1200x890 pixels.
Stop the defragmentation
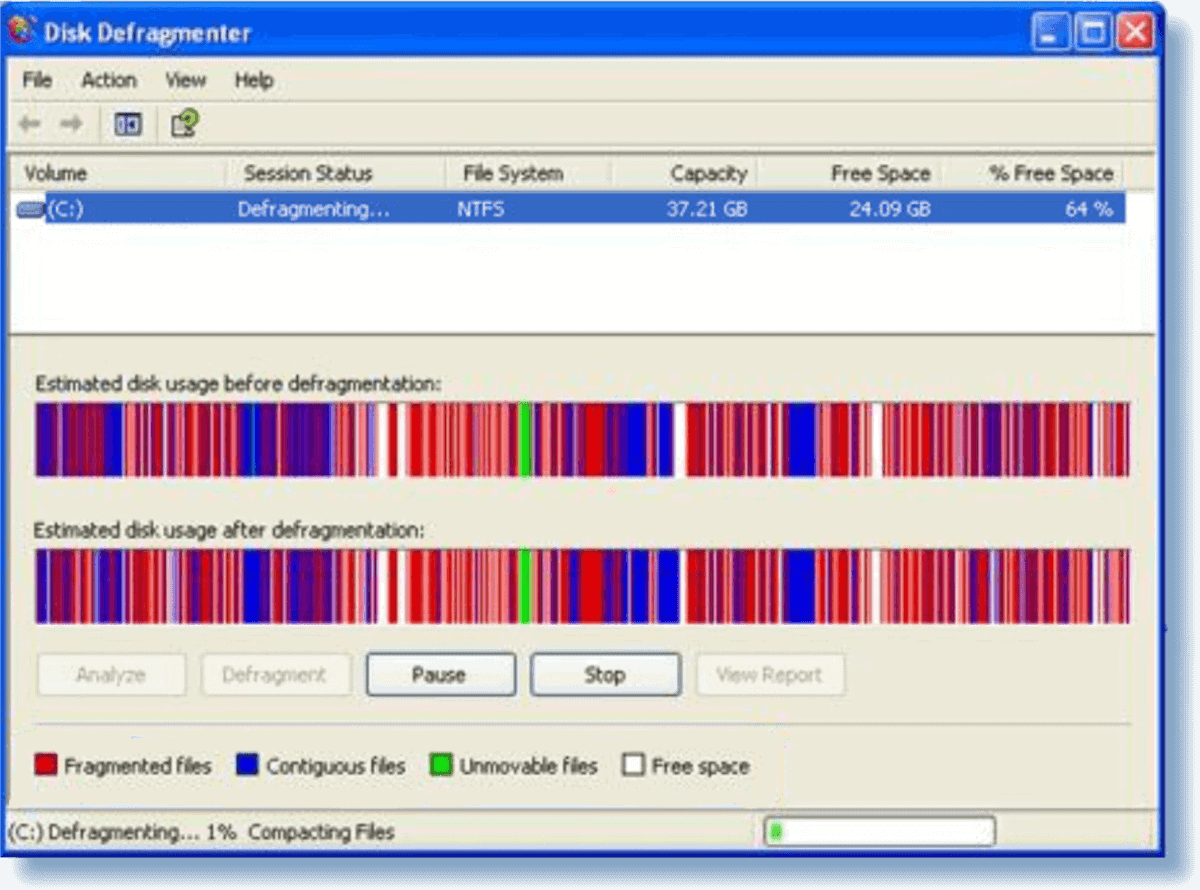pos(605,674)
